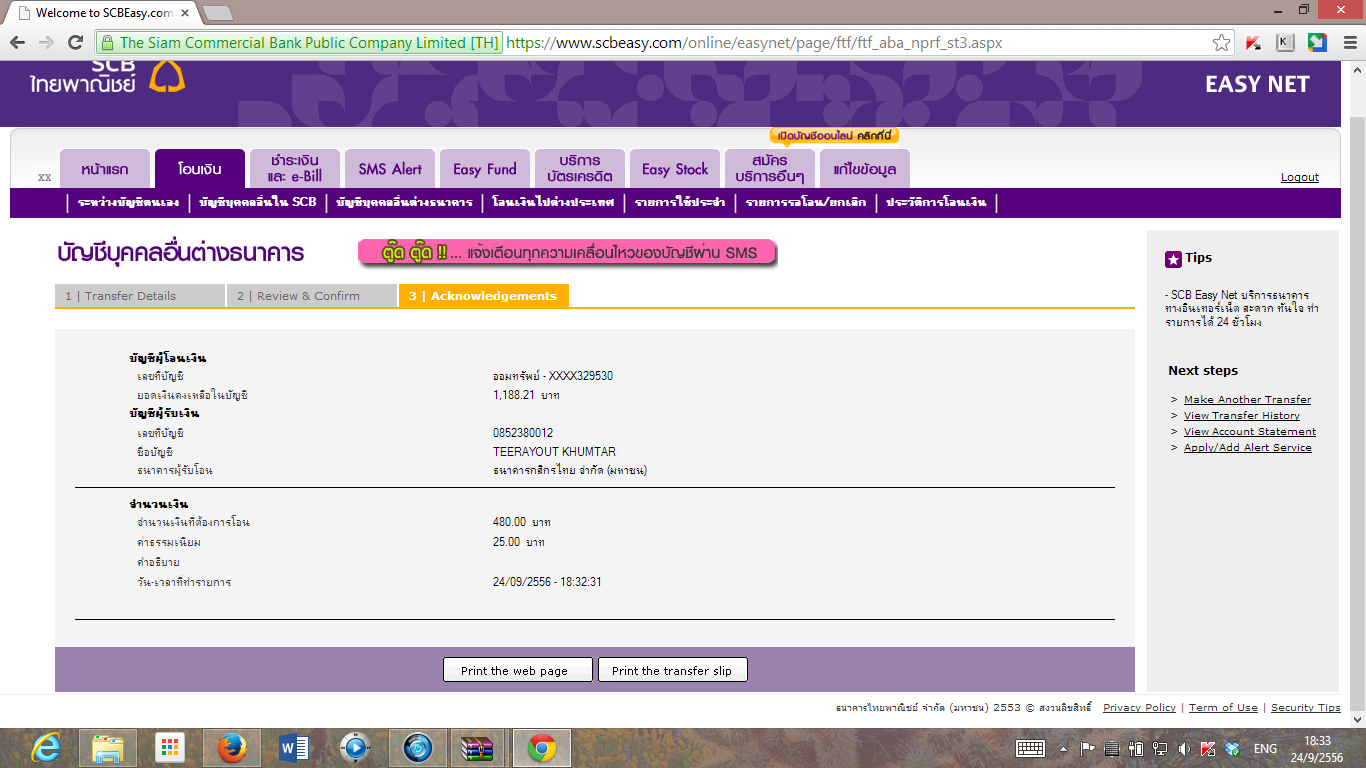Open File Explorer from the taskbar
Viewport: 1366px width, 768px height.
107,748
